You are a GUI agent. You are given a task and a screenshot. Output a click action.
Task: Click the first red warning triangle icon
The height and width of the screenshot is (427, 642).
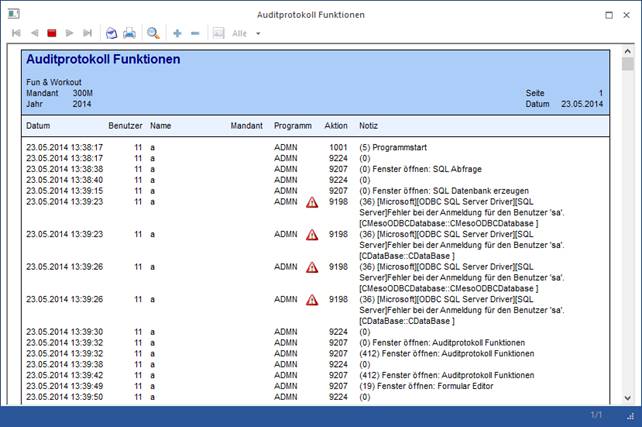(311, 202)
